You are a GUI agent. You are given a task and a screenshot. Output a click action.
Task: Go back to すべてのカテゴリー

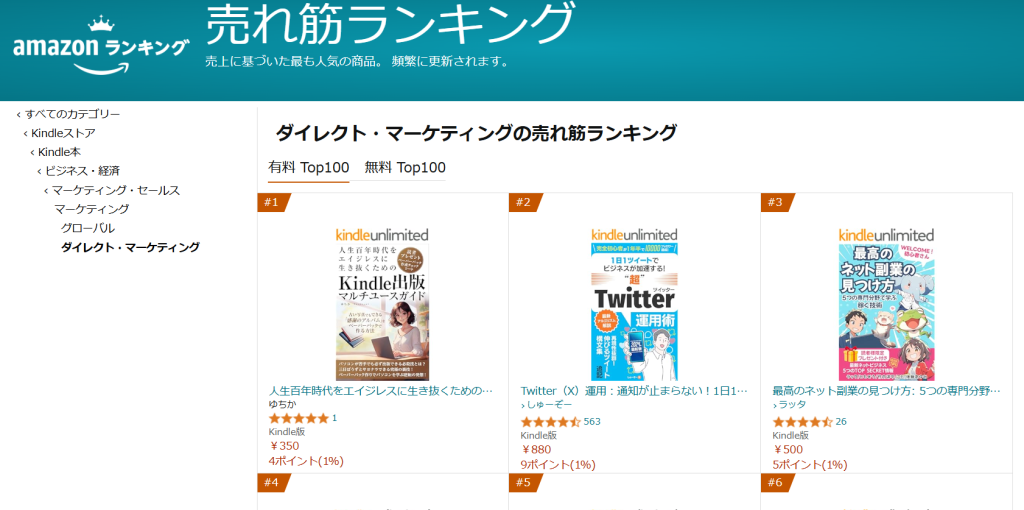coord(72,114)
